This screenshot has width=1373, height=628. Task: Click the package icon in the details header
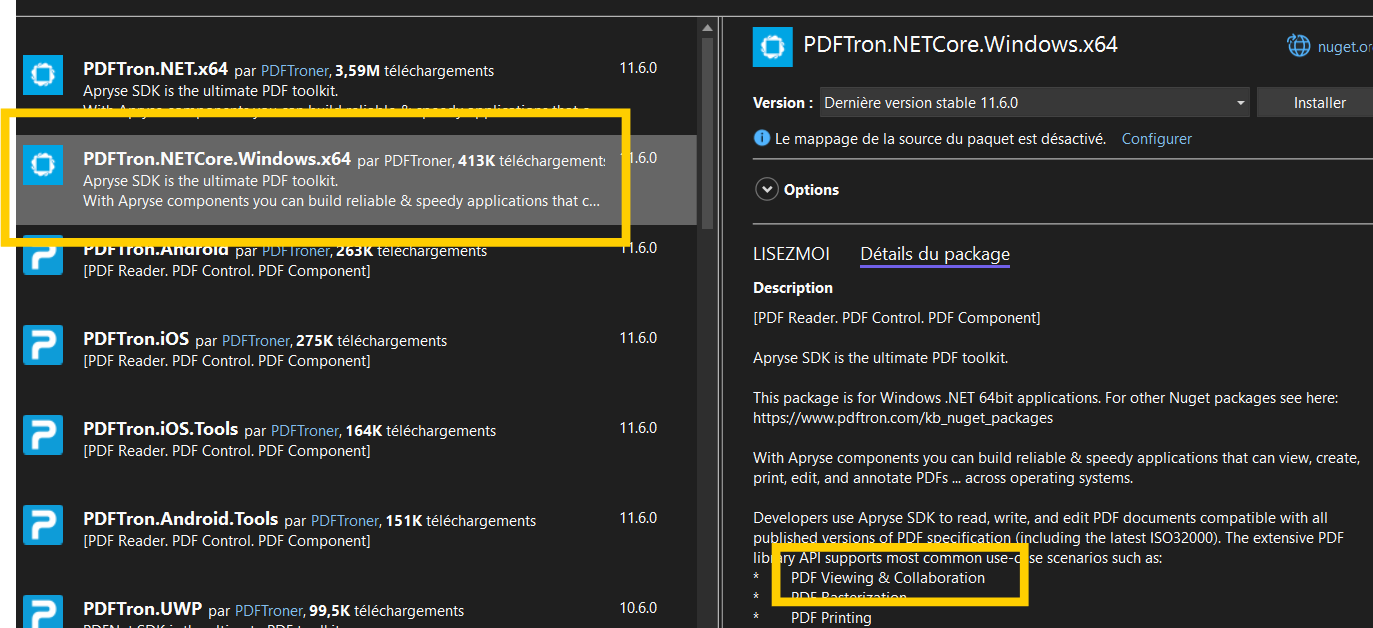coord(772,46)
